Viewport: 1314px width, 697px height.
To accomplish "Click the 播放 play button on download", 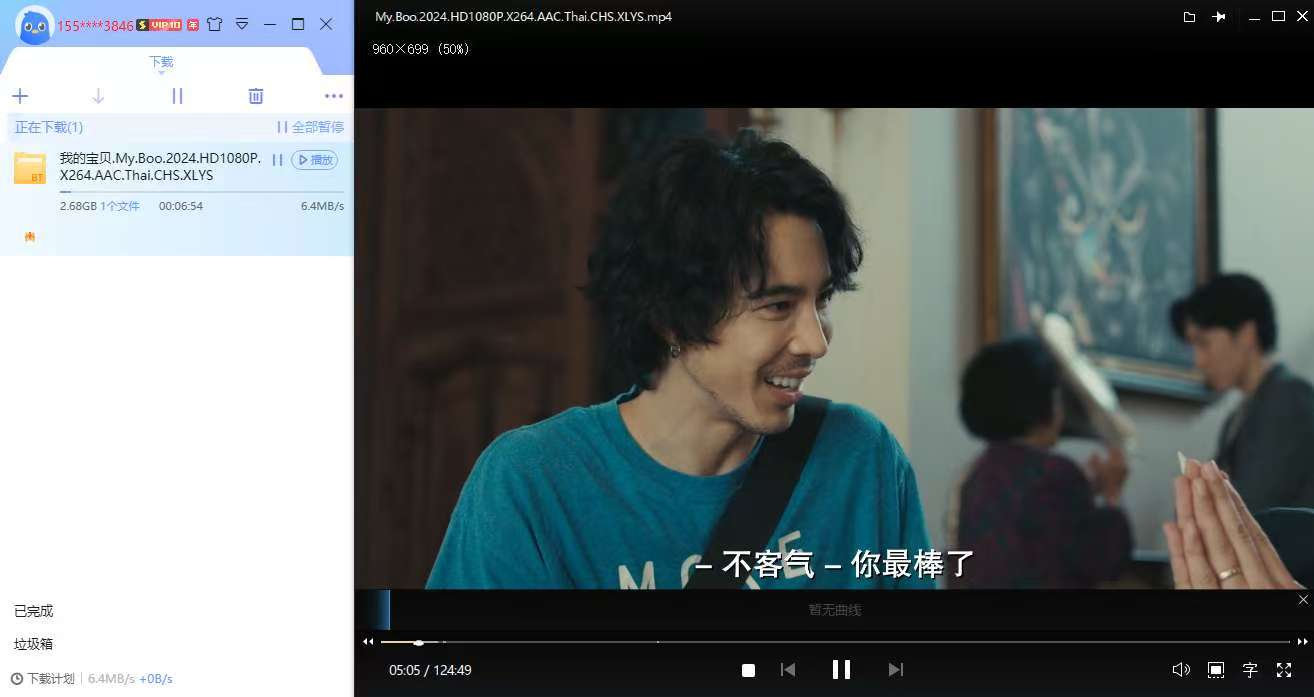I will 315,160.
